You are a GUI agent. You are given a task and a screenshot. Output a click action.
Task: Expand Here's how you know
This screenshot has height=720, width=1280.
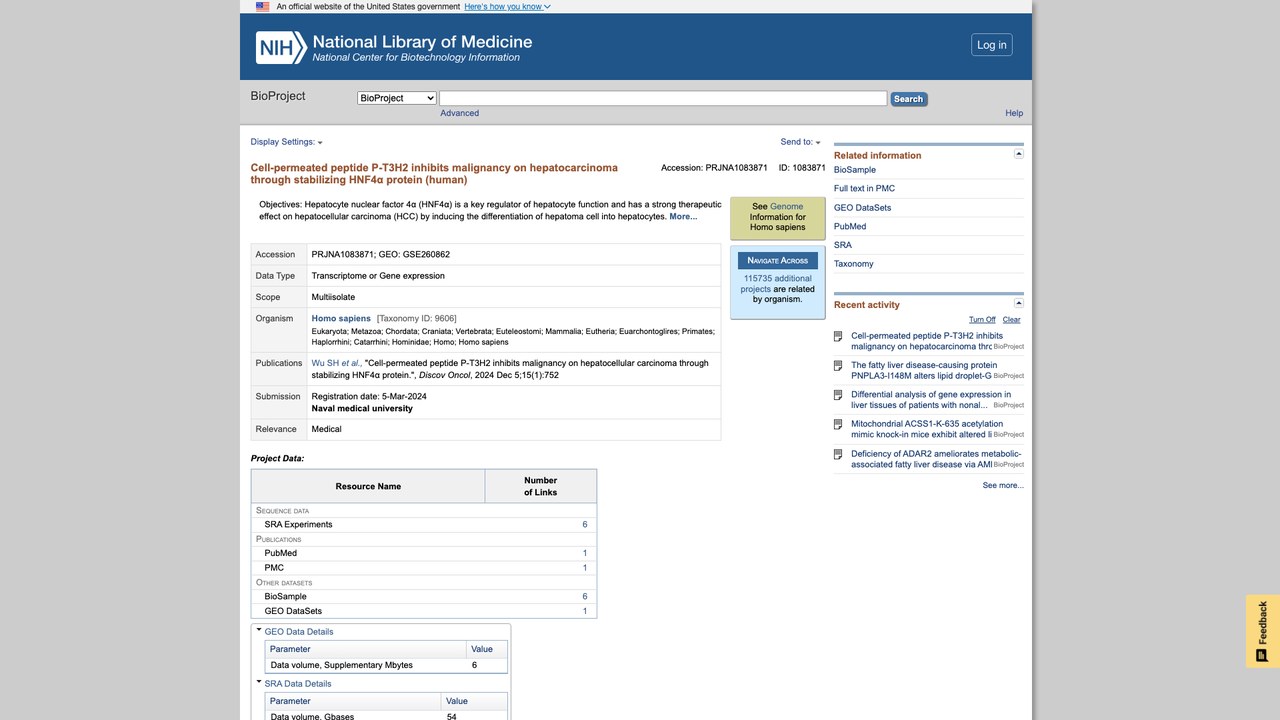tap(507, 6)
